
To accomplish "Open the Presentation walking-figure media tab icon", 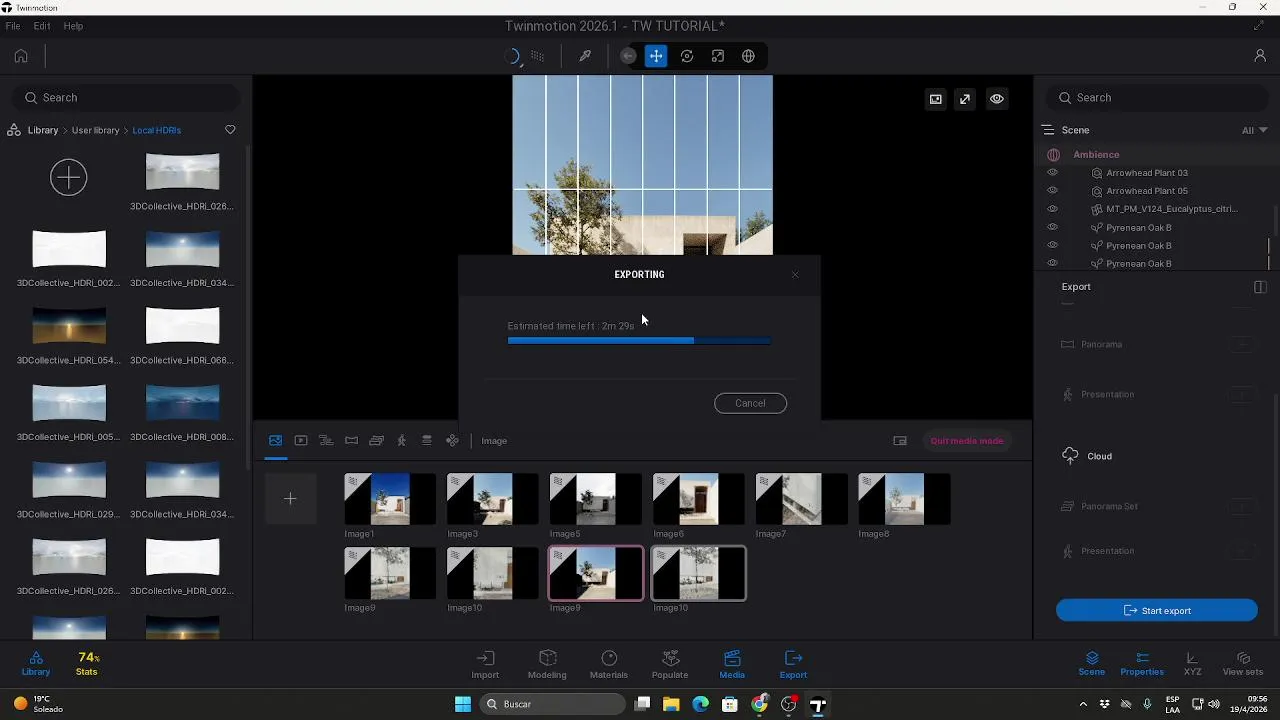I will (x=402, y=440).
